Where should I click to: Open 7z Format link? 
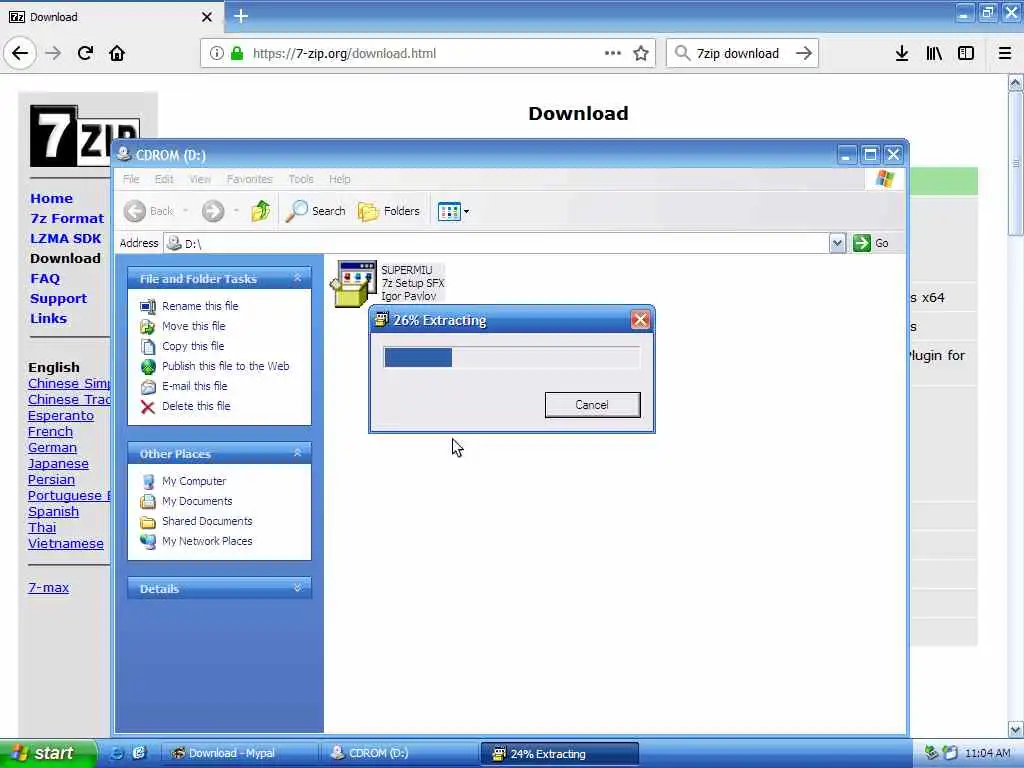pos(67,219)
